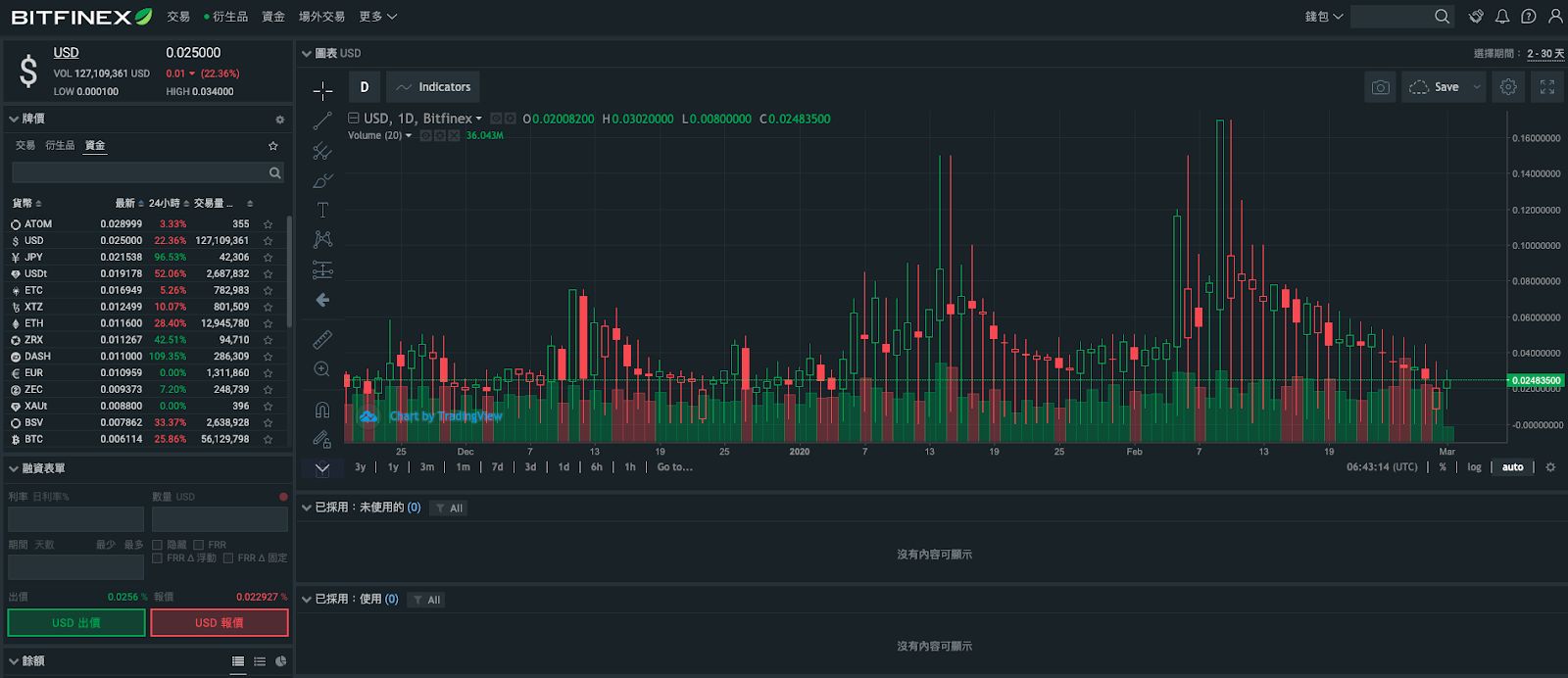Open the Indicators button
This screenshot has height=678, width=1568.
coord(433,87)
